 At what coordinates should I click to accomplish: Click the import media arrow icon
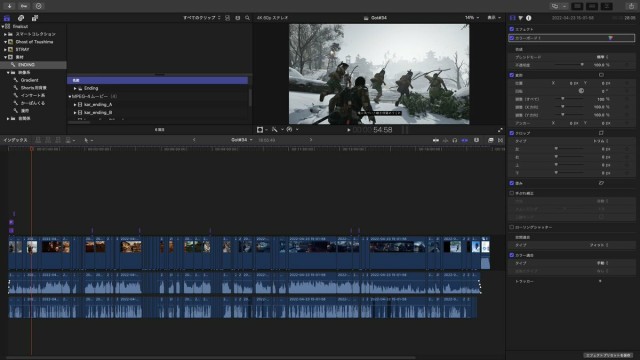pyautogui.click(x=9, y=6)
